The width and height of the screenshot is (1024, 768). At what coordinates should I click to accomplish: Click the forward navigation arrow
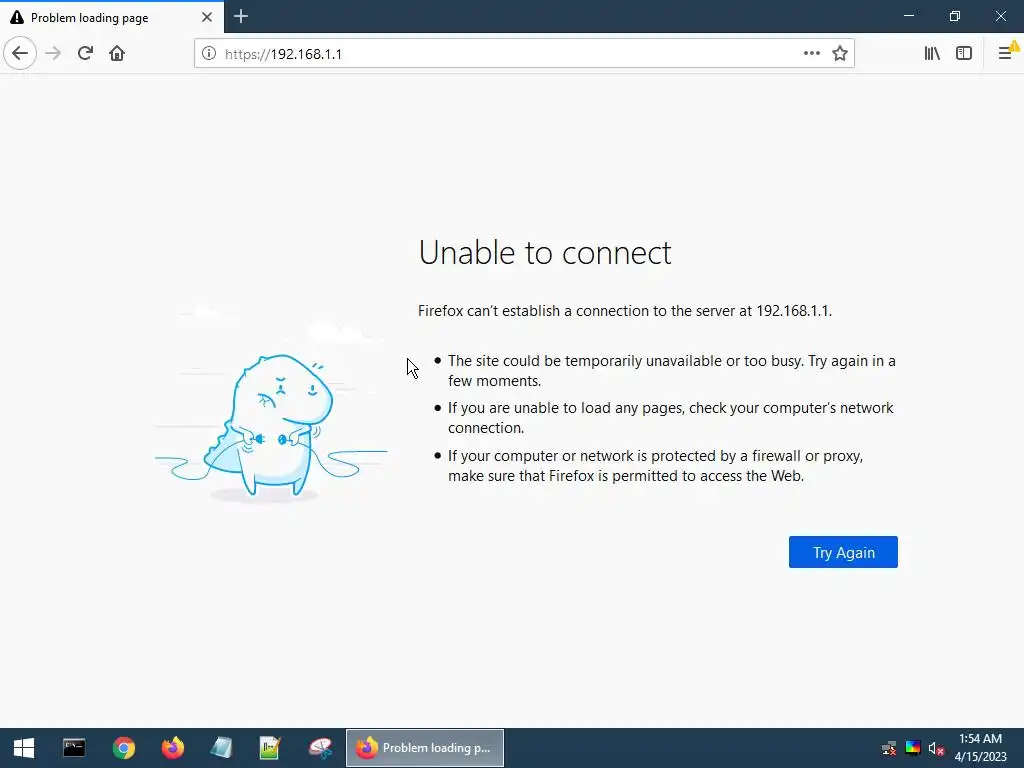(x=54, y=54)
